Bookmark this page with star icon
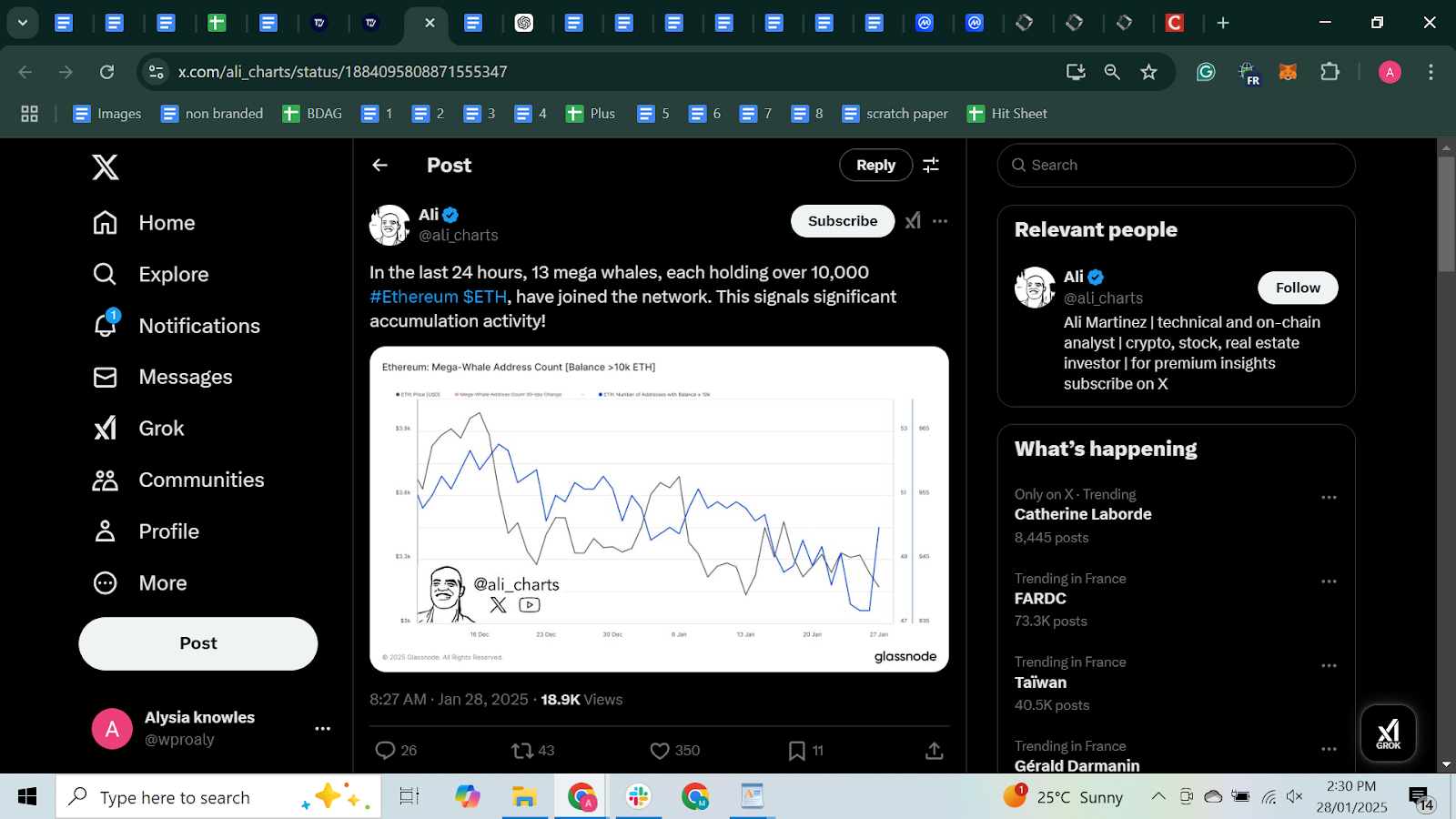 coord(1148,72)
